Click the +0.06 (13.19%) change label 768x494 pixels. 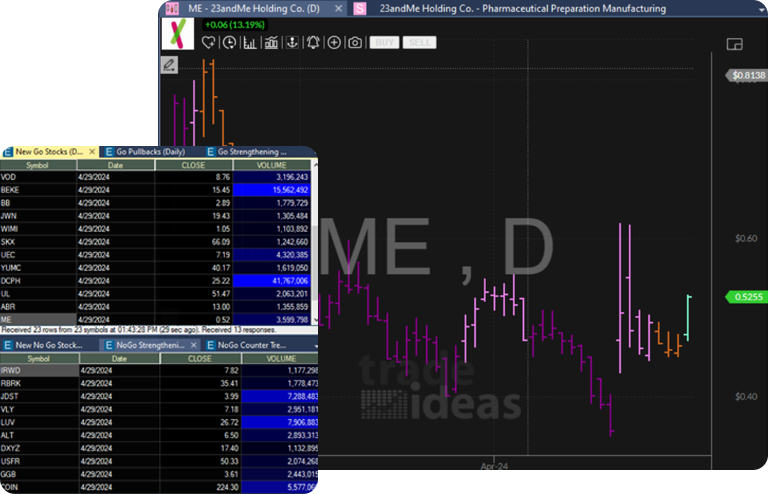pyautogui.click(x=235, y=24)
